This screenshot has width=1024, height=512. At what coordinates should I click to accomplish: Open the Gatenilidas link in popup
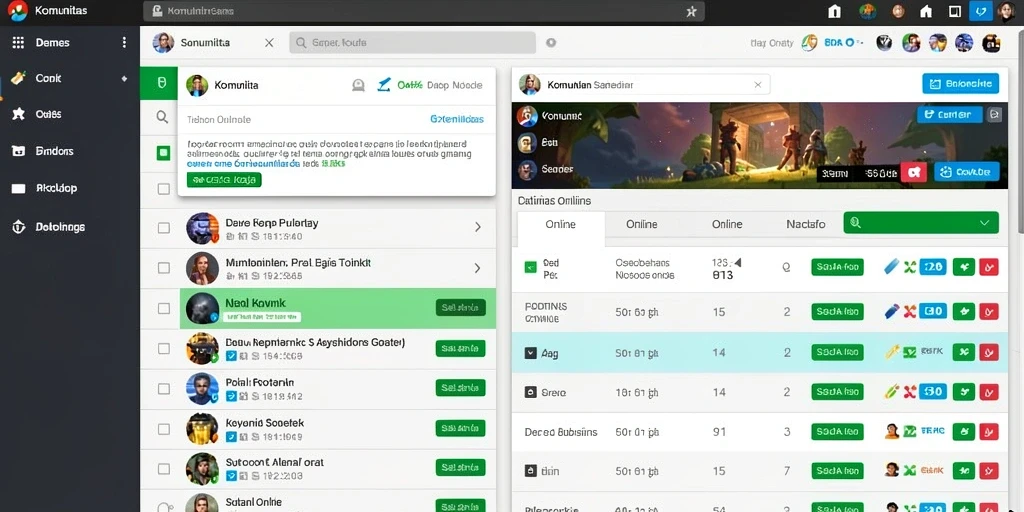[456, 120]
